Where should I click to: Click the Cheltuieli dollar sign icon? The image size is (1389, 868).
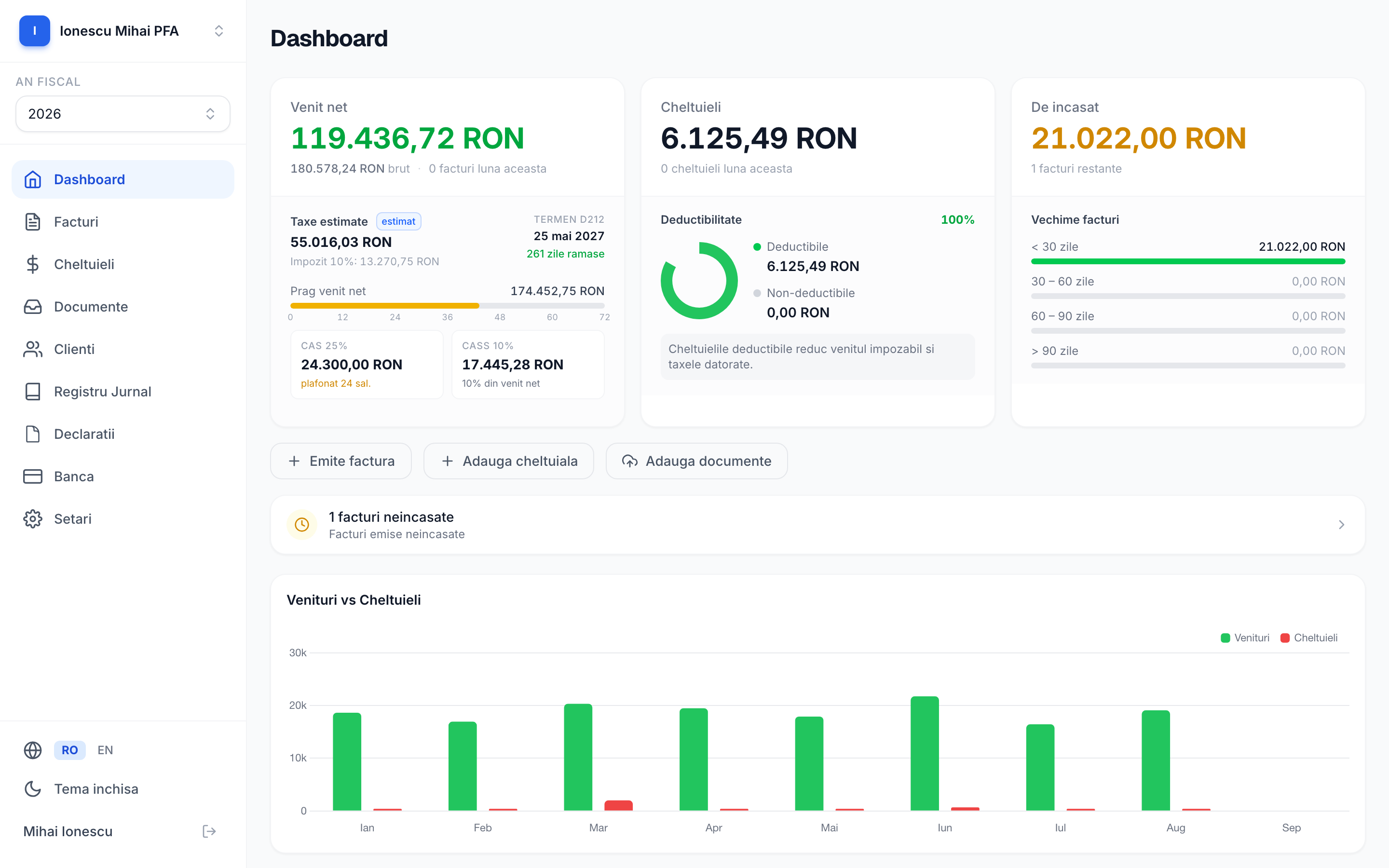point(33,265)
